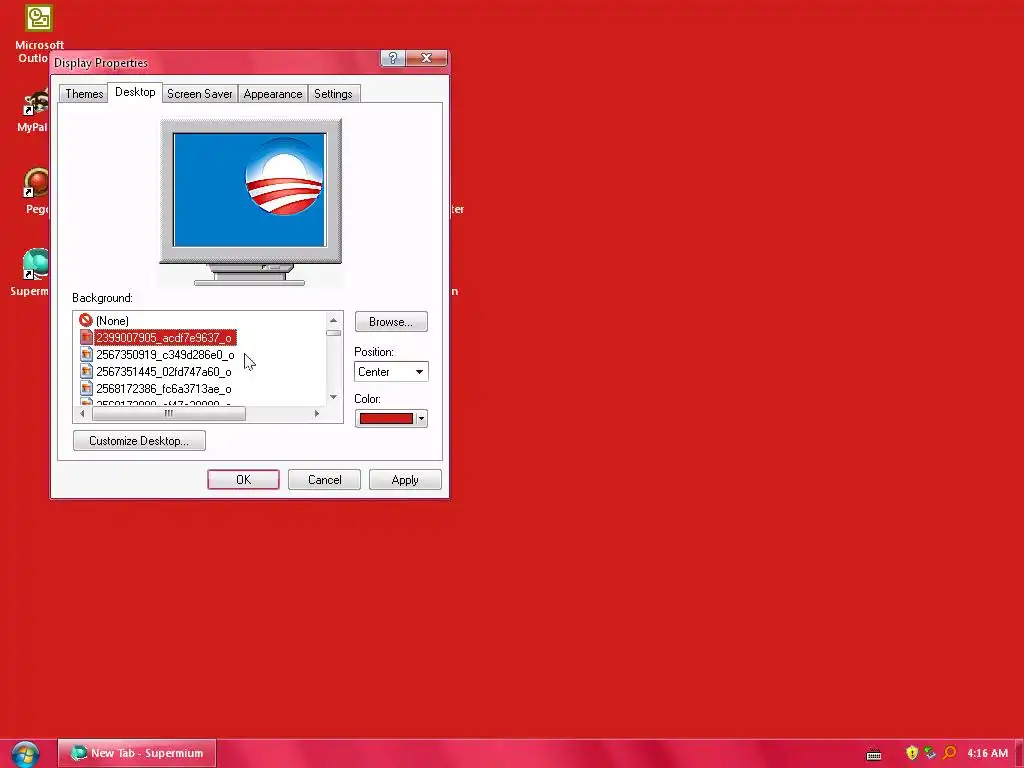
Task: Click background list scroll up arrow
Action: pos(334,320)
